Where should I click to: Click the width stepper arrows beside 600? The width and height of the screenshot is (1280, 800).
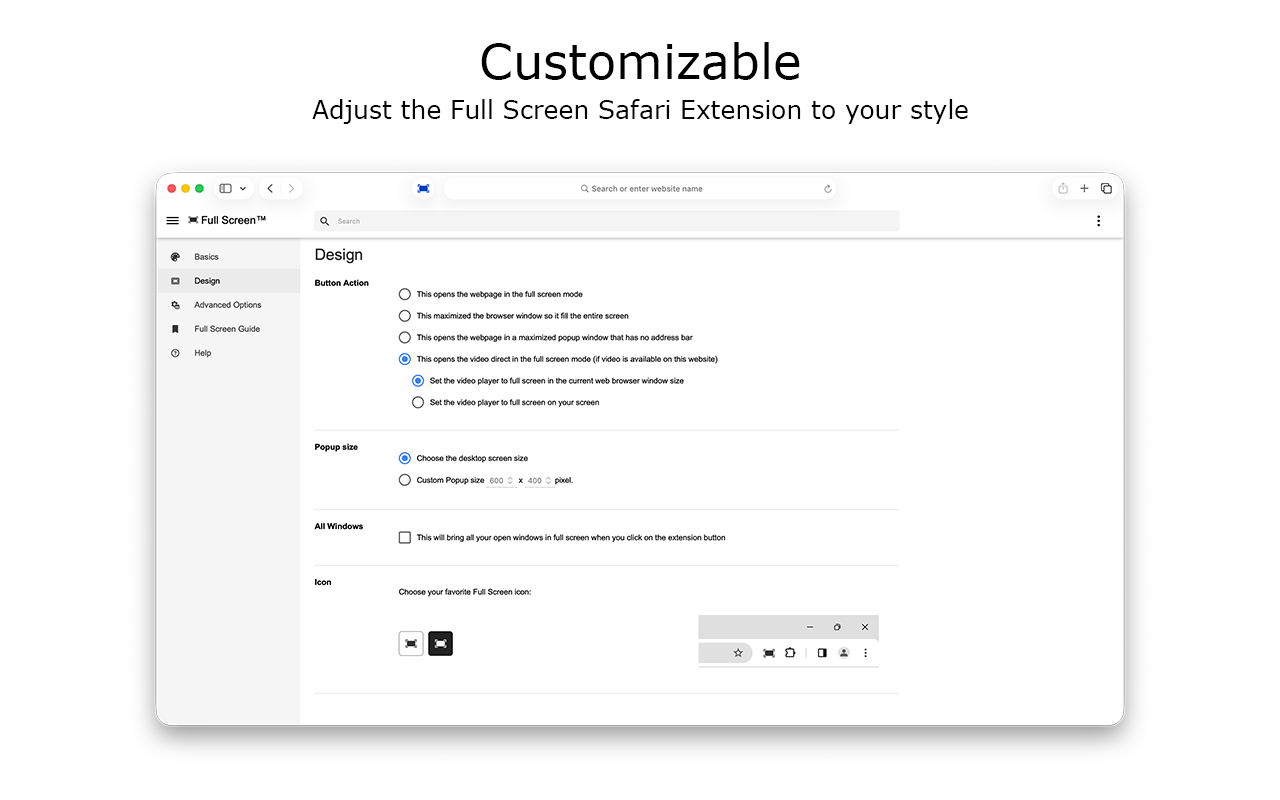pos(511,481)
